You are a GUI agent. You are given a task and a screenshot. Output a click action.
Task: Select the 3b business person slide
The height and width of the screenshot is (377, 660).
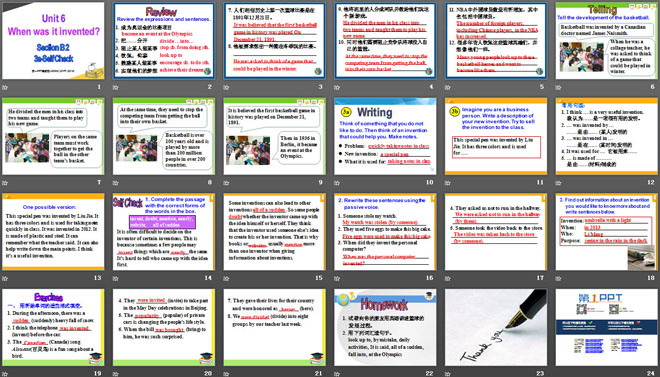496,136
